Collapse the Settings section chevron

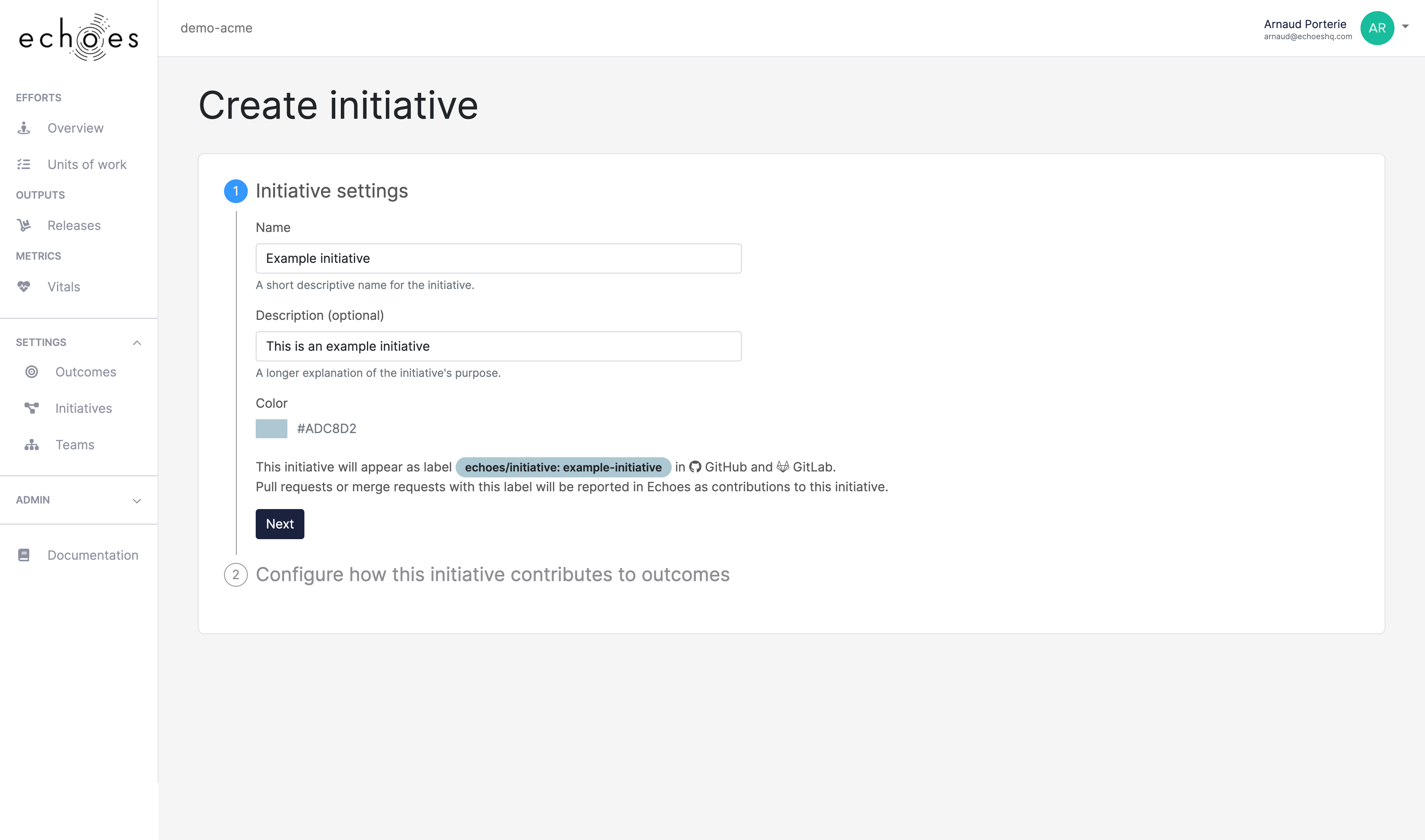pyautogui.click(x=137, y=342)
